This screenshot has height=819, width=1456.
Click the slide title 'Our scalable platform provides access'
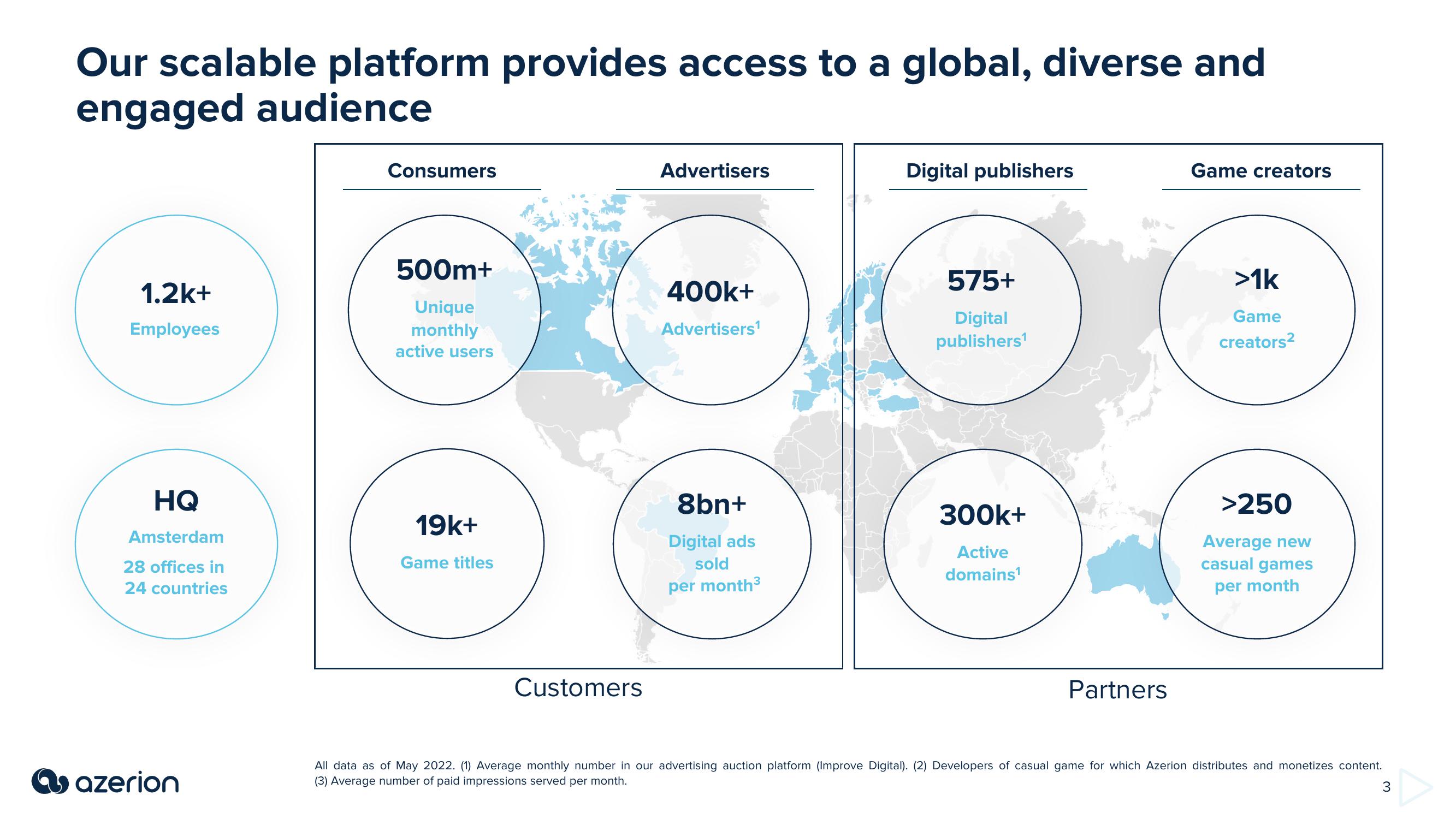[670, 85]
